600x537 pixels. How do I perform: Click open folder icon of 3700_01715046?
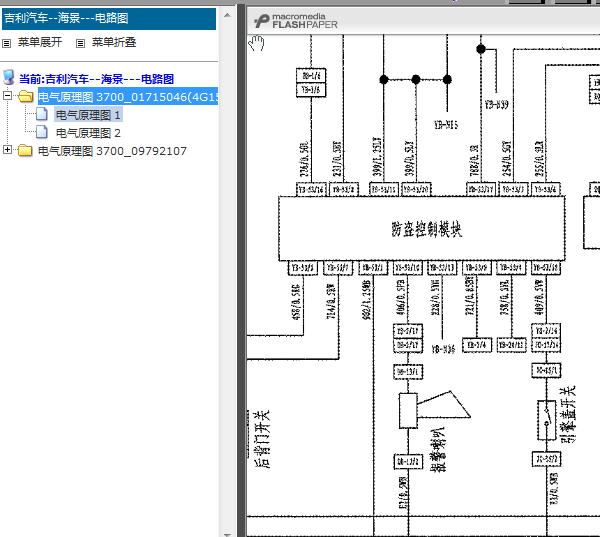[26, 96]
